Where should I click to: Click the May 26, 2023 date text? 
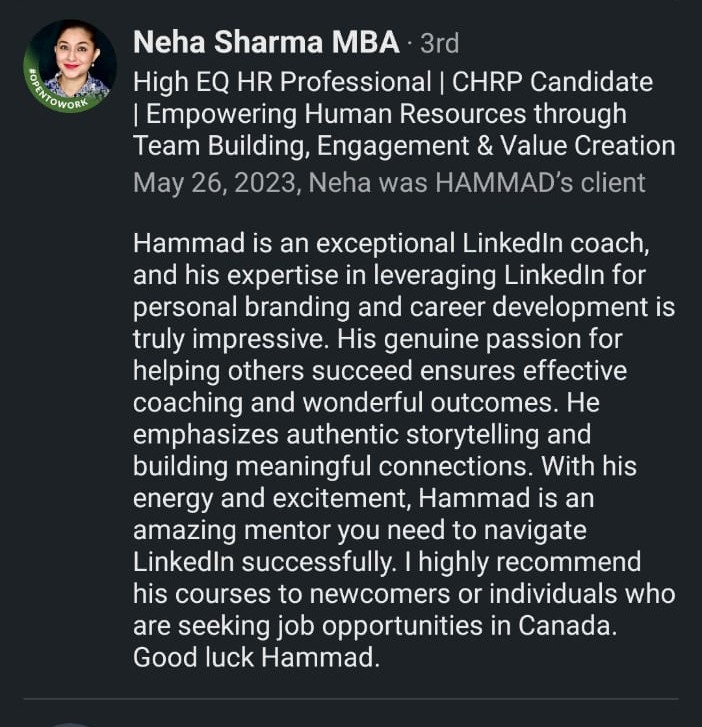[x=215, y=183]
